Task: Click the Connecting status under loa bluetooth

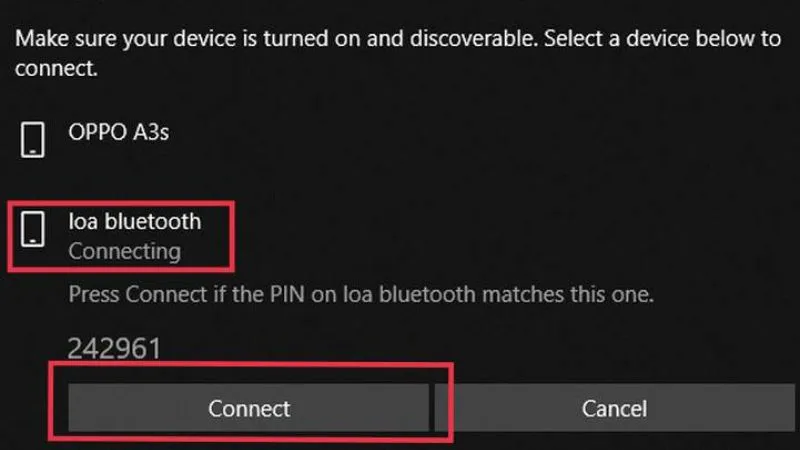Action: pos(124,251)
